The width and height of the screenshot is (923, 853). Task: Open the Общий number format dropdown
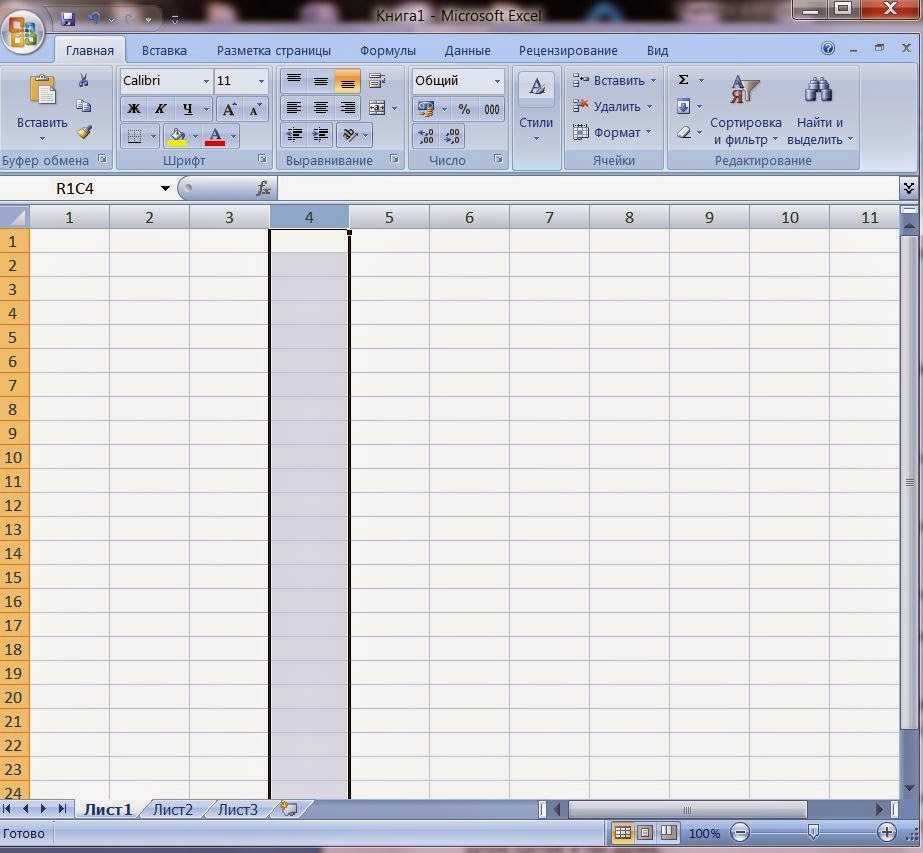(x=497, y=81)
